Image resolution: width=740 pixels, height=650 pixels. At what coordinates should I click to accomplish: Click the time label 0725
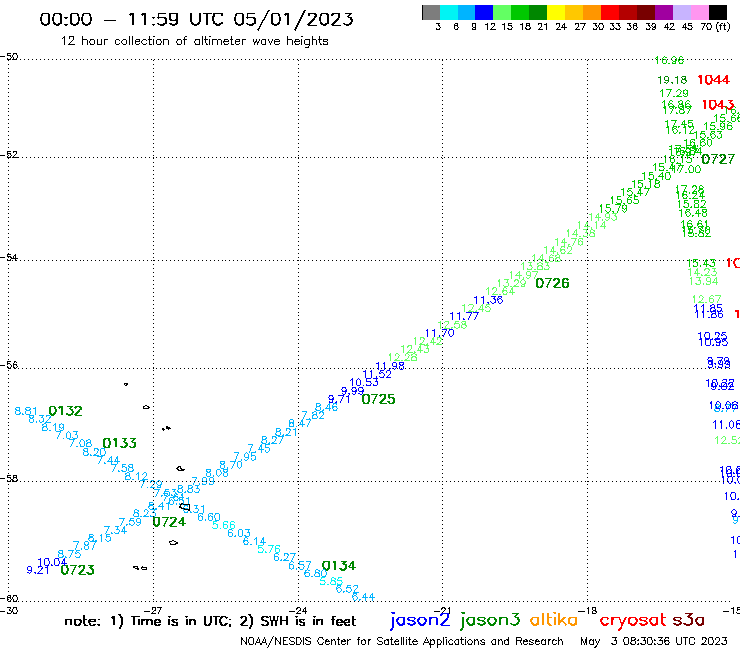pos(378,399)
